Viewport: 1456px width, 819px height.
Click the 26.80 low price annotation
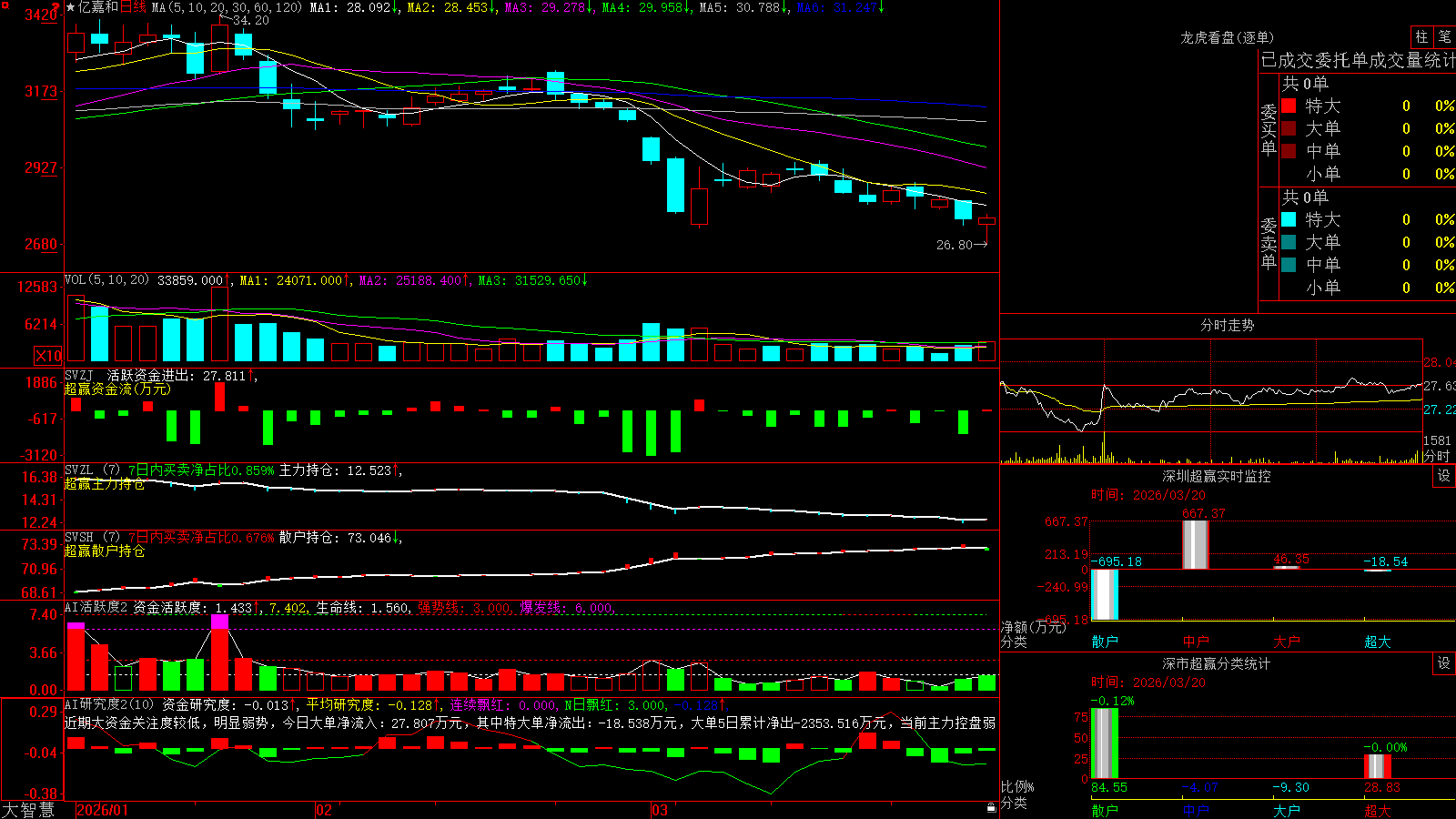(x=955, y=245)
